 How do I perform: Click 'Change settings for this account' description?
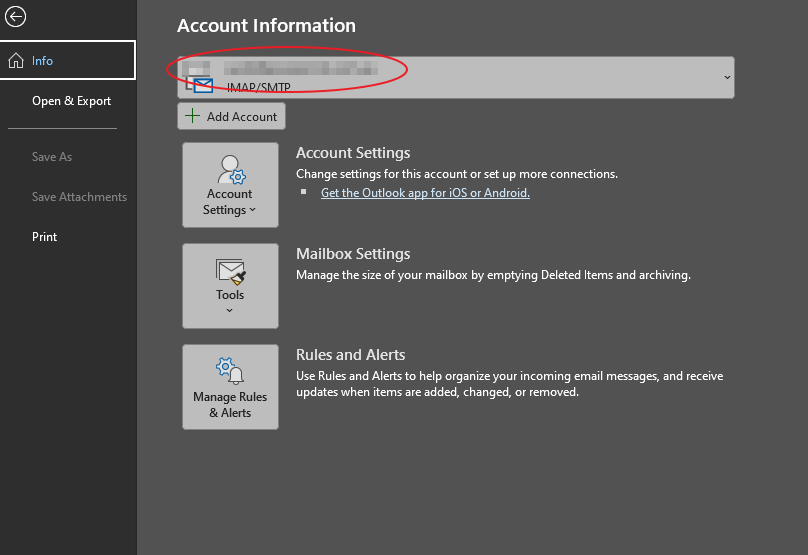click(x=457, y=174)
